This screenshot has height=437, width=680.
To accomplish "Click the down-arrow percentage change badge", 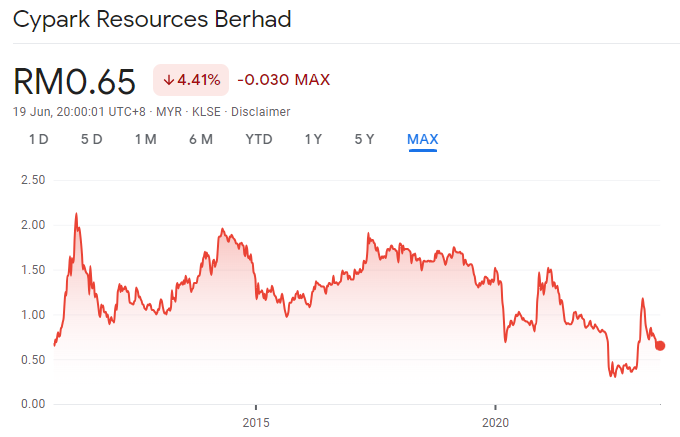I will click(191, 79).
